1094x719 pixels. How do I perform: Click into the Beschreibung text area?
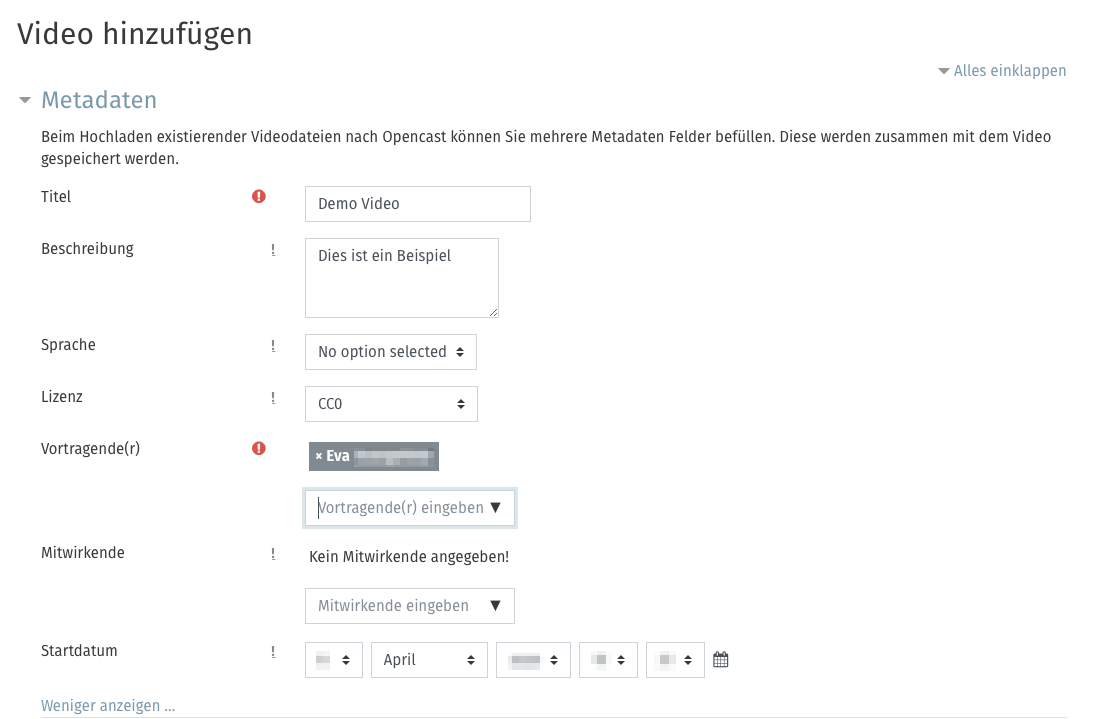coord(401,277)
